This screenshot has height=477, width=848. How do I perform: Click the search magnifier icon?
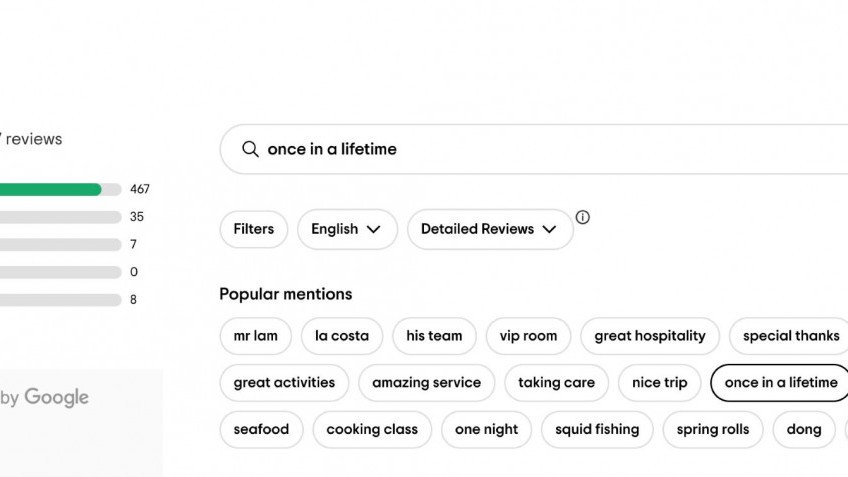point(250,149)
